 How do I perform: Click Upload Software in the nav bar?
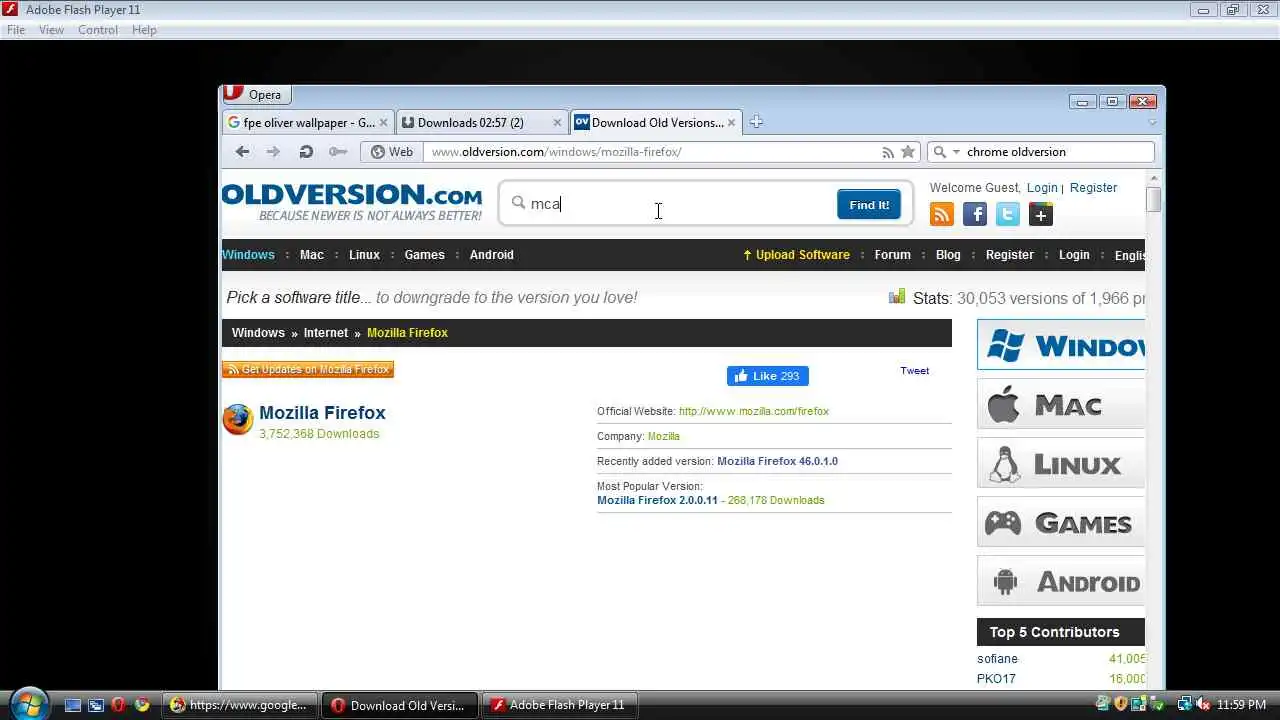click(796, 255)
